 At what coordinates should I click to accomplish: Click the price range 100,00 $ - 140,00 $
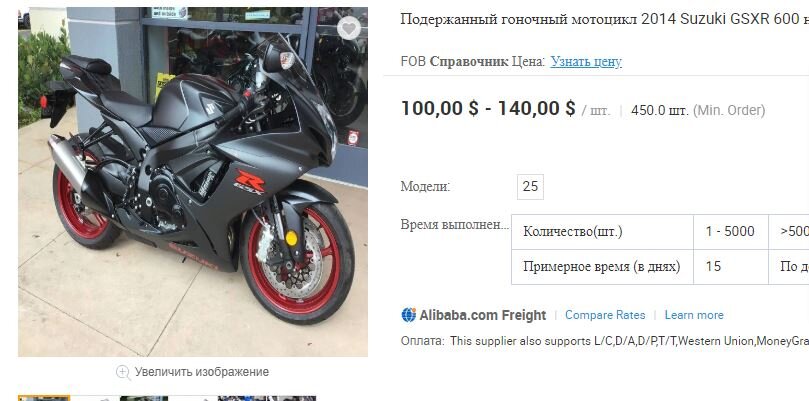pos(488,109)
